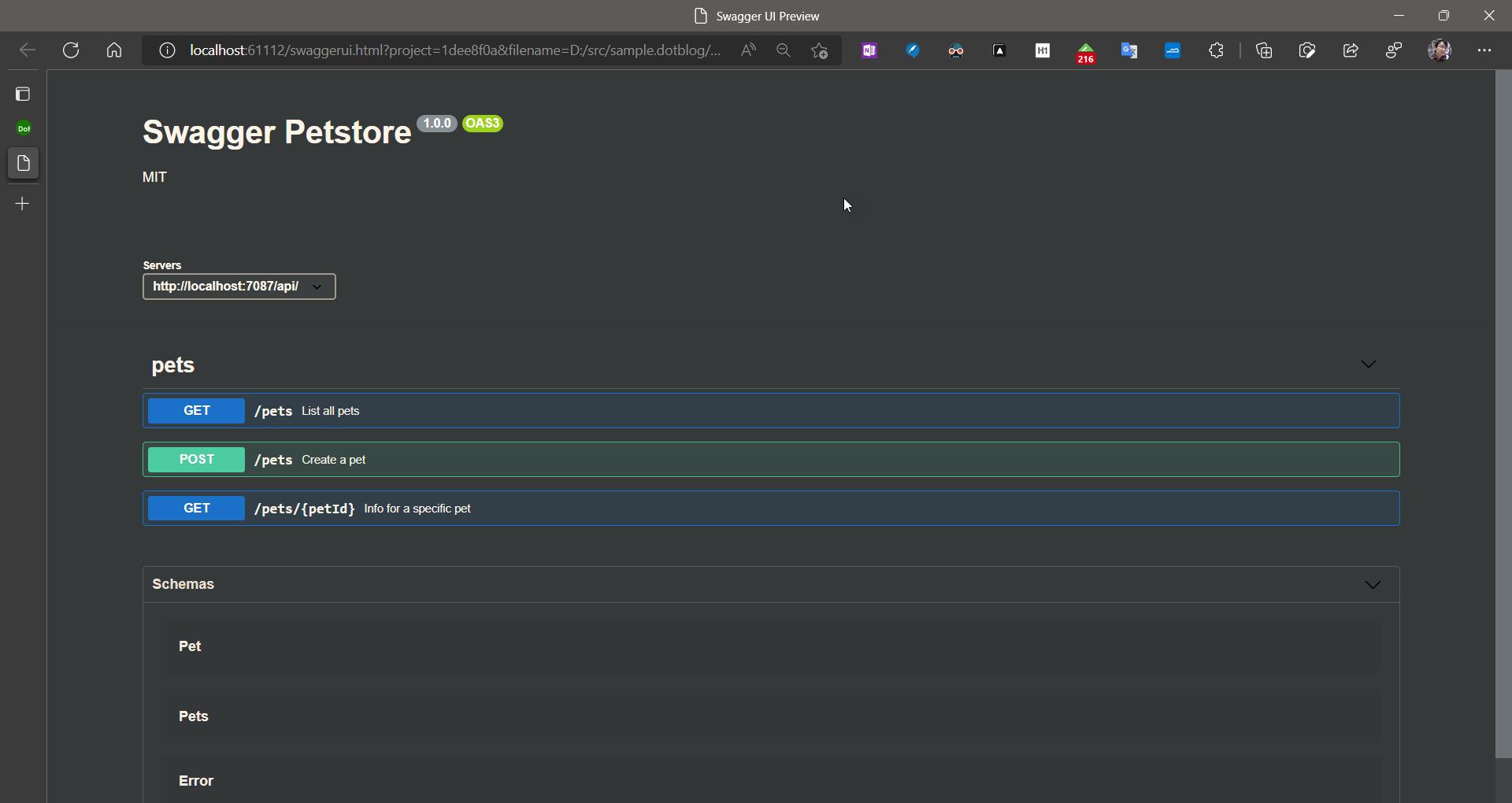Open a new tab with plus button
1512x803 pixels.
point(23,204)
